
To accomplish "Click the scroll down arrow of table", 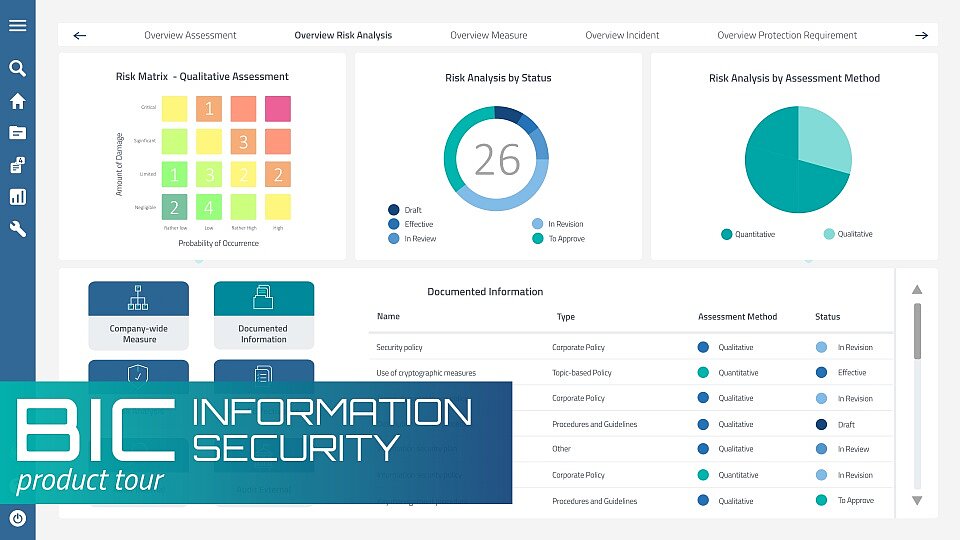I will (x=916, y=500).
